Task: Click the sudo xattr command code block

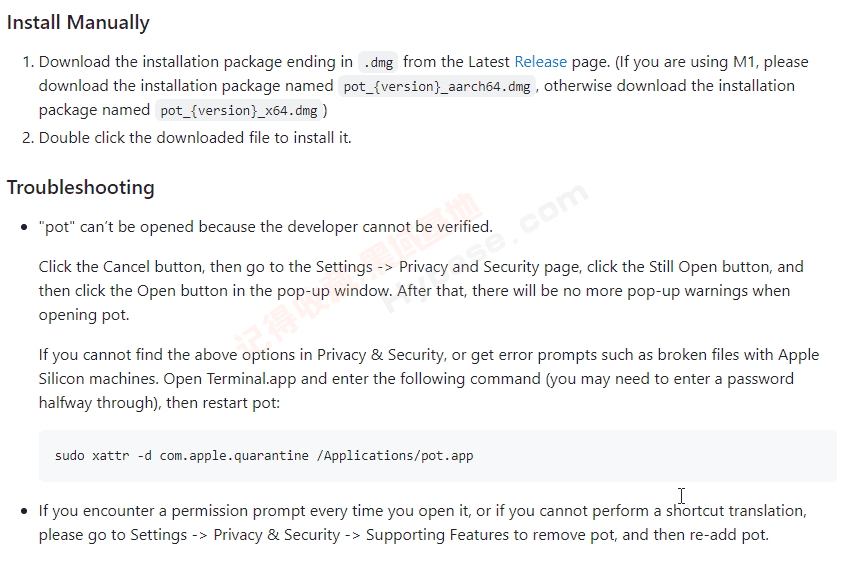Action: click(x=438, y=456)
